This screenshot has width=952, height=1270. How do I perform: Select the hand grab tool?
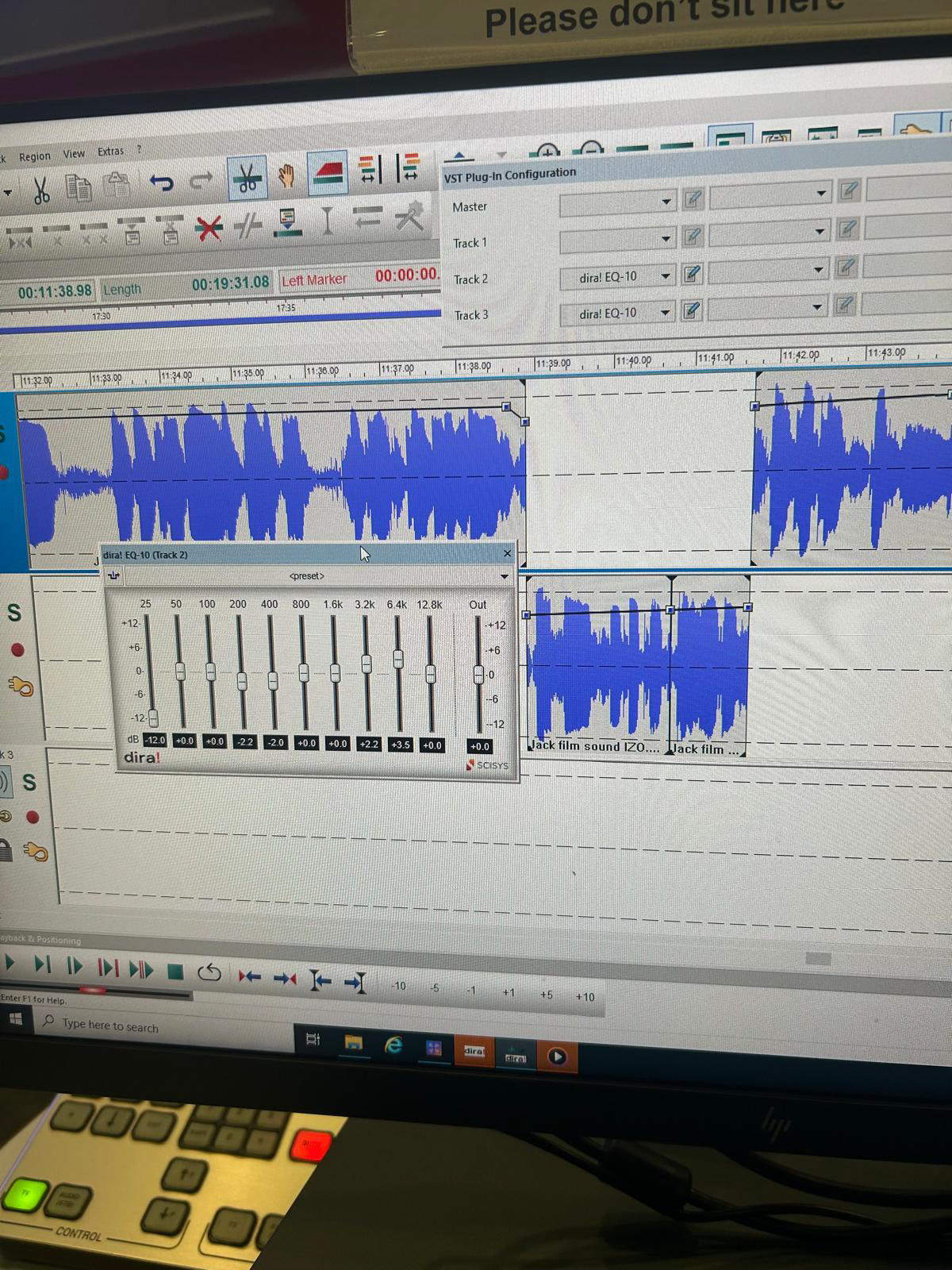point(286,176)
